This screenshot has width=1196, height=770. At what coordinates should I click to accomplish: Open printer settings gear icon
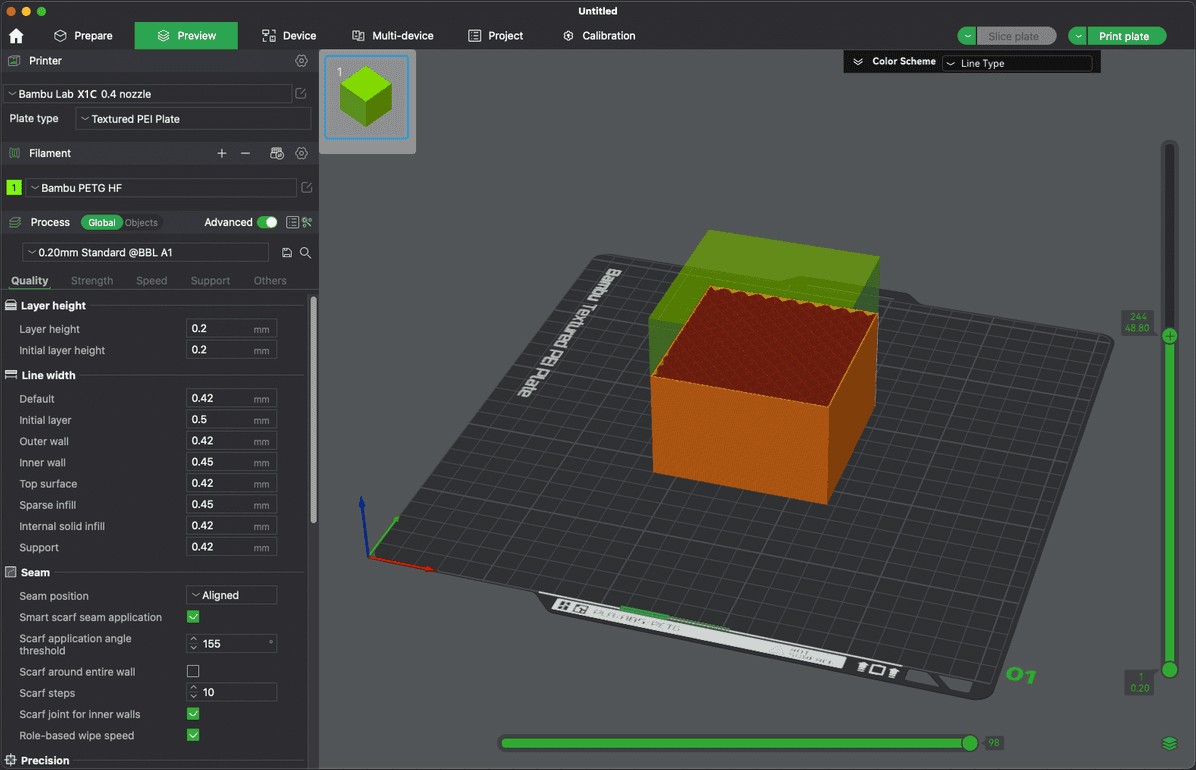tap(301, 61)
